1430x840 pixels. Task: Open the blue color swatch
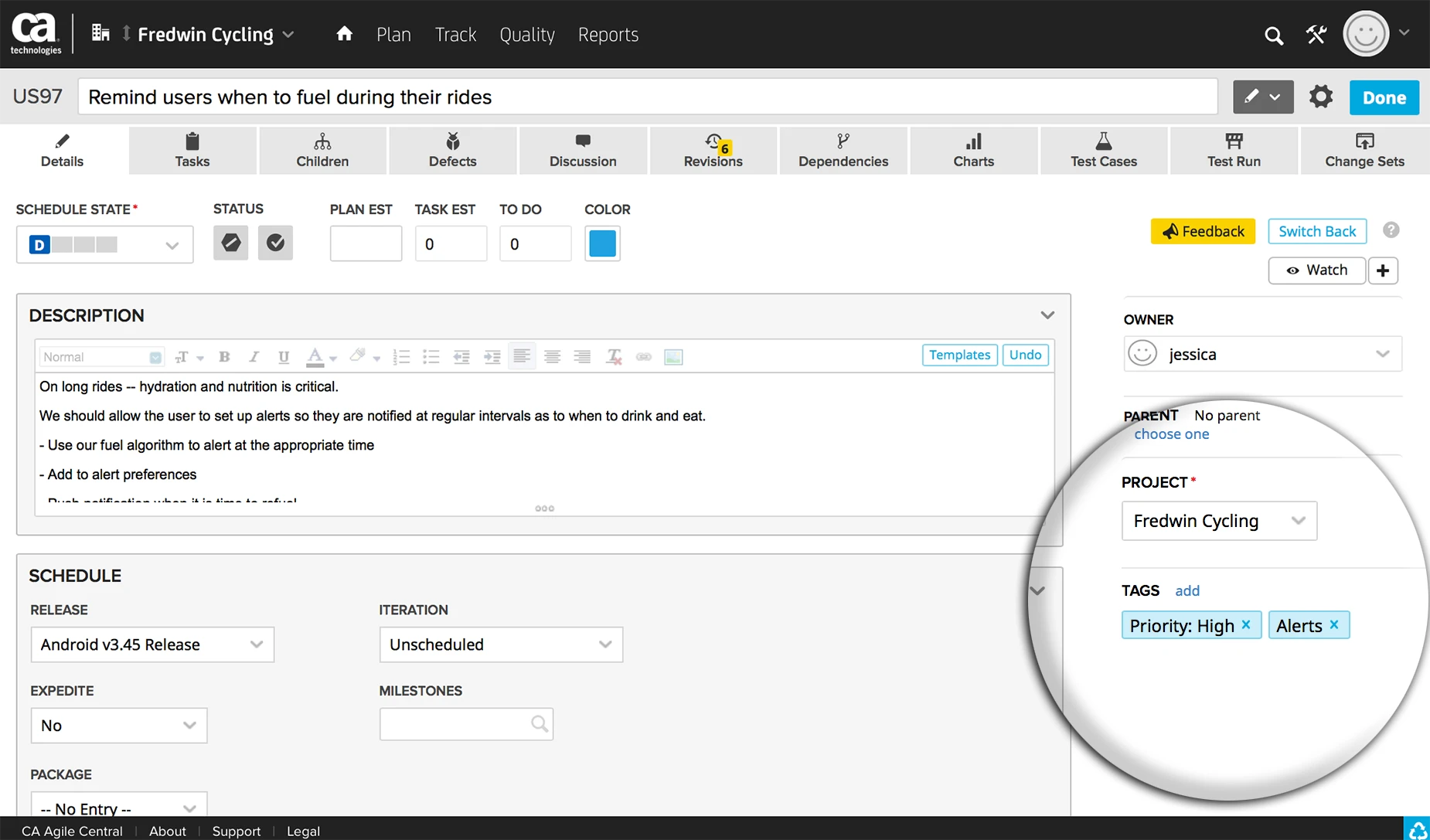coord(602,243)
